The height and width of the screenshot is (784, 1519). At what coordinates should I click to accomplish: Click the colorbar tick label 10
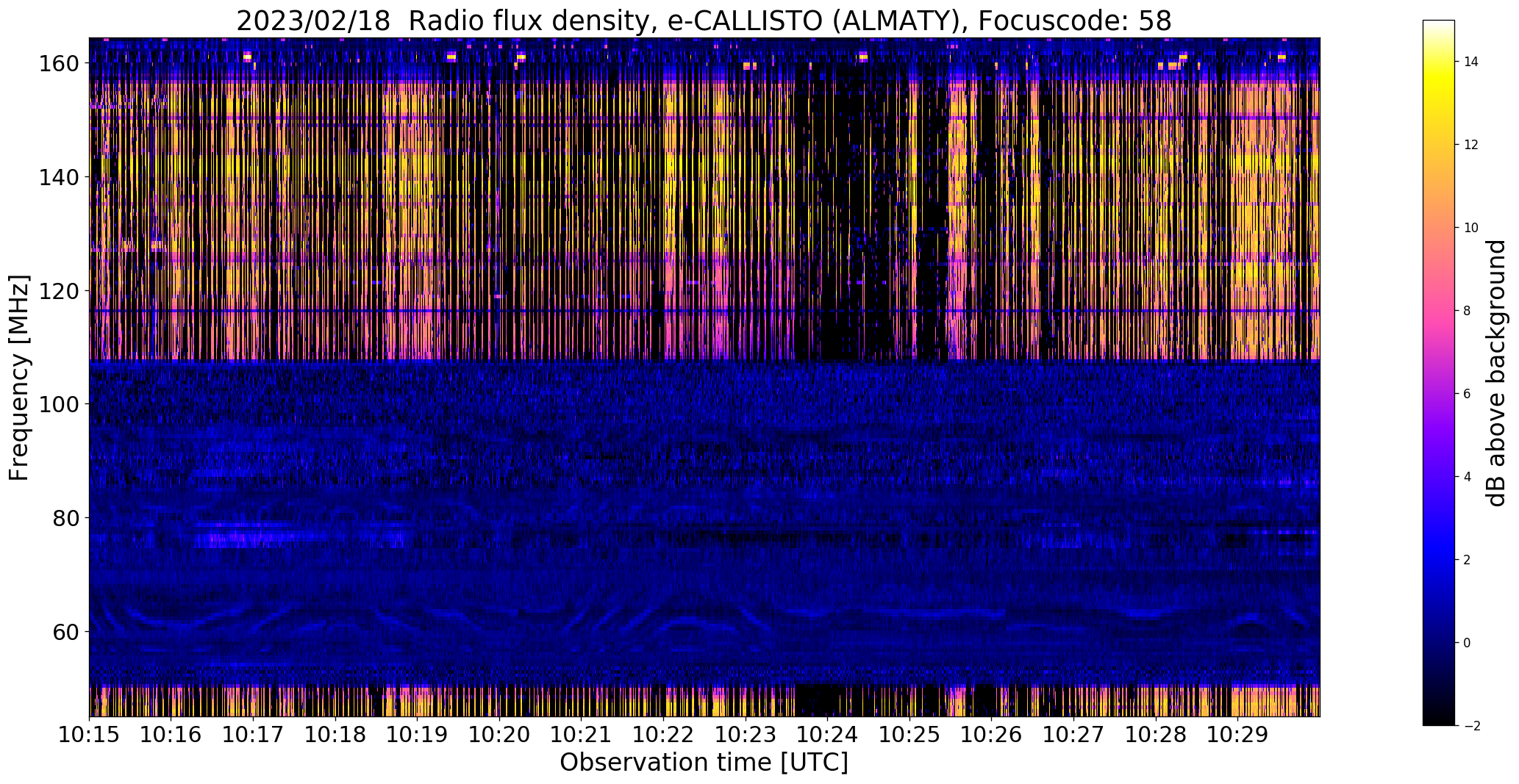[x=1471, y=228]
